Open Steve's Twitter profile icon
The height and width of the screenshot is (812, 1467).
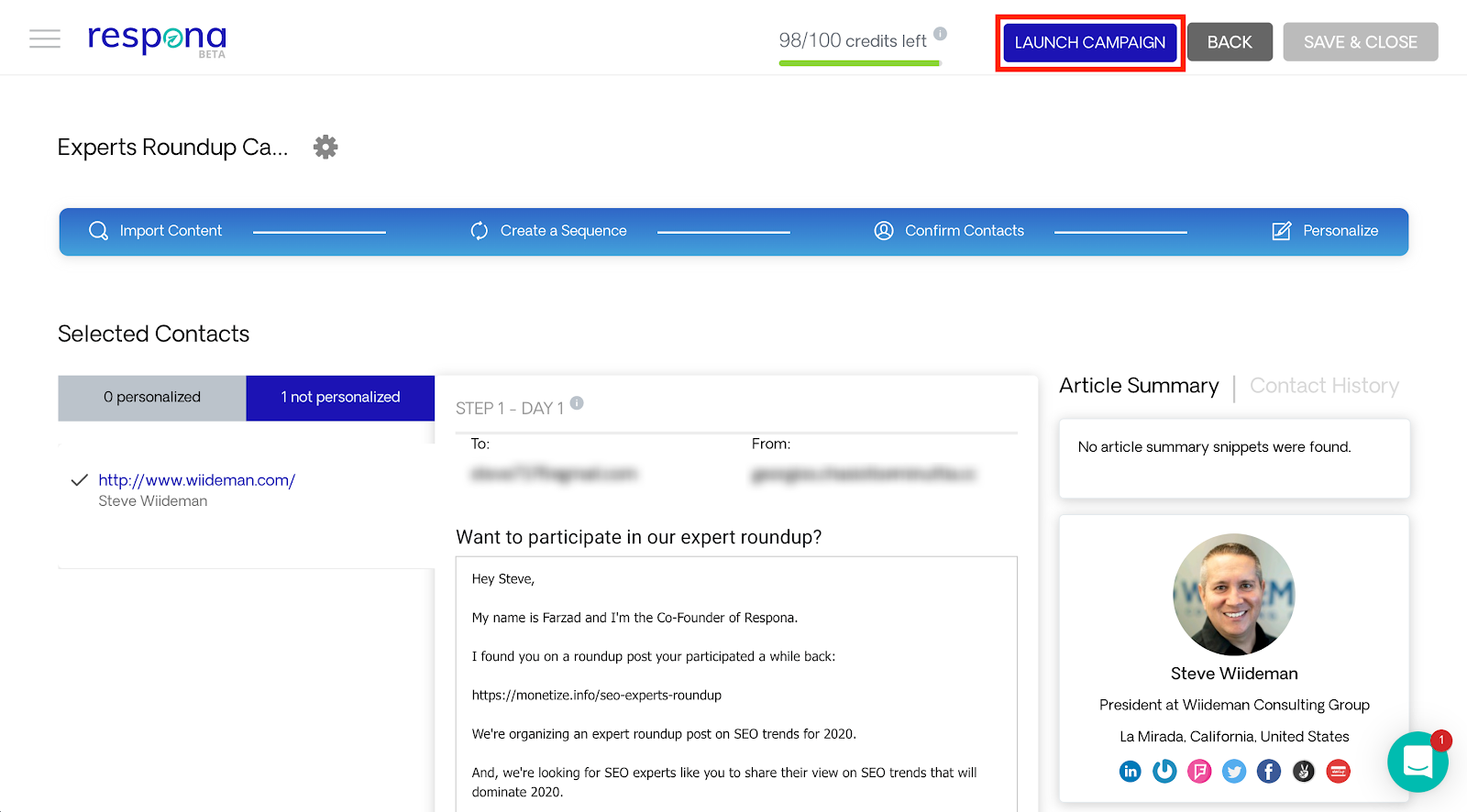(x=1234, y=772)
